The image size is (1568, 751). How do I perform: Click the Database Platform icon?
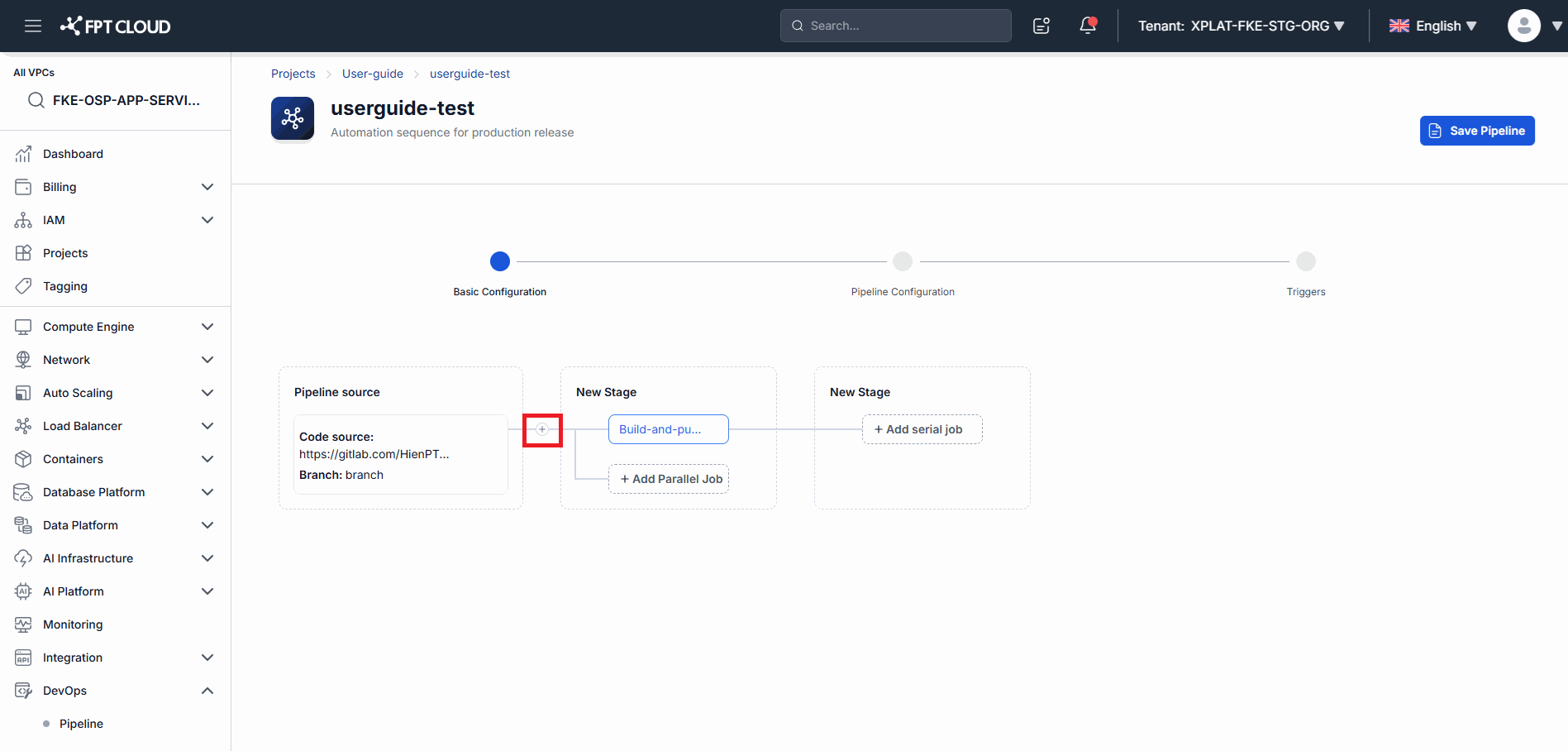coord(23,492)
